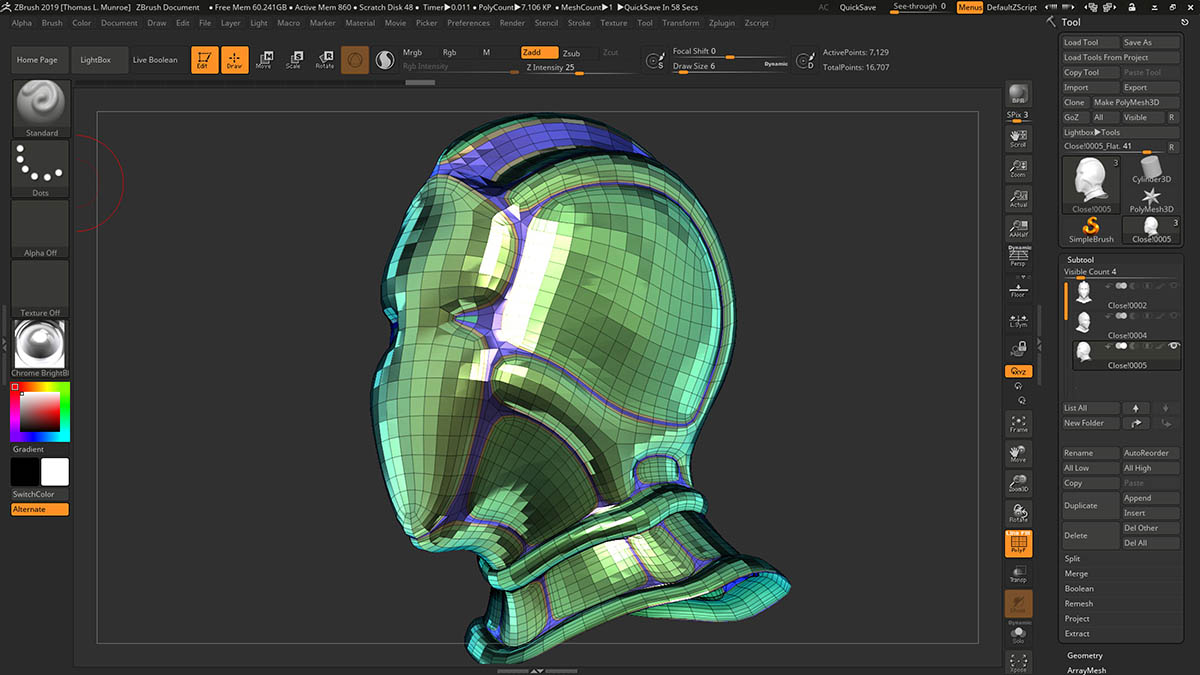Open the Stroke menu
Screen dimensions: 1200x675
pos(578,23)
